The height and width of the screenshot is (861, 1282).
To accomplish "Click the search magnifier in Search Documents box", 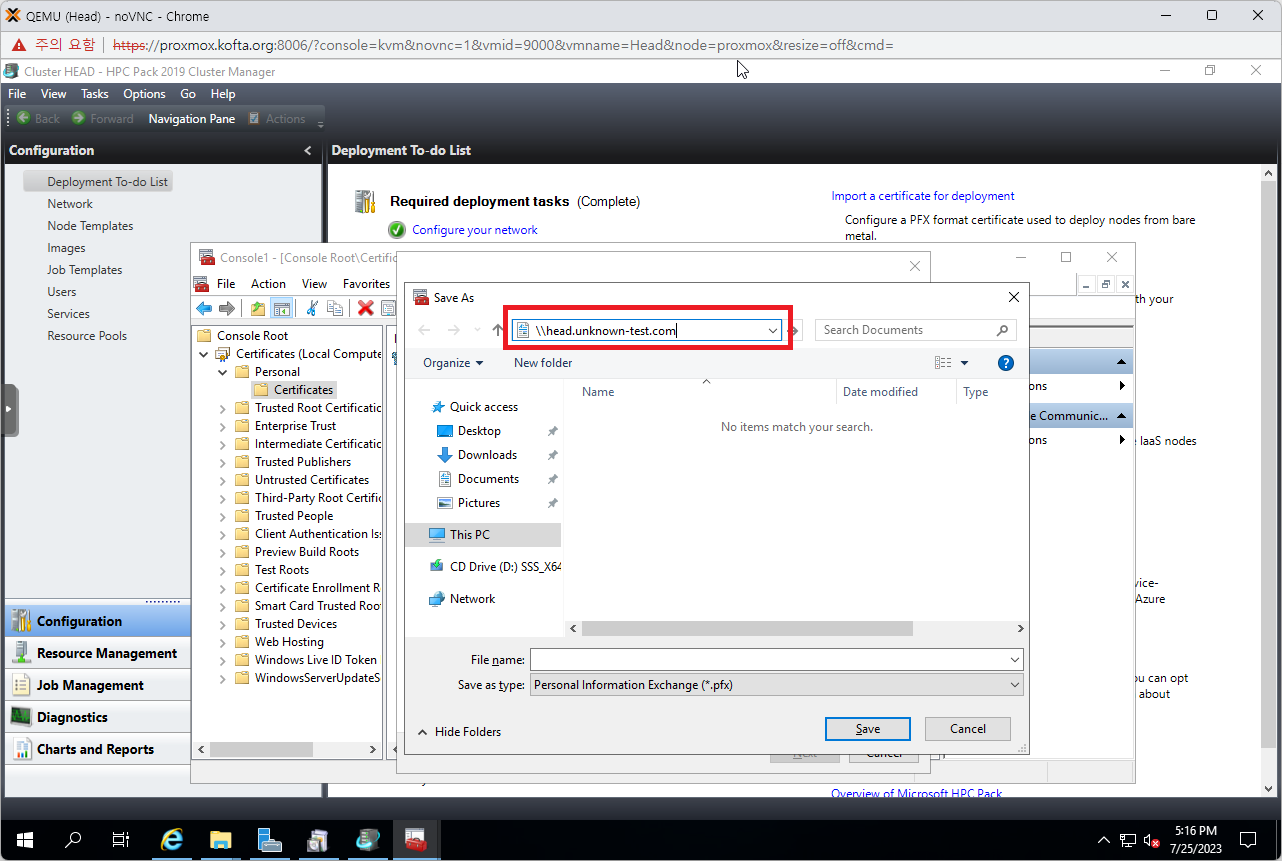I will click(x=1002, y=330).
